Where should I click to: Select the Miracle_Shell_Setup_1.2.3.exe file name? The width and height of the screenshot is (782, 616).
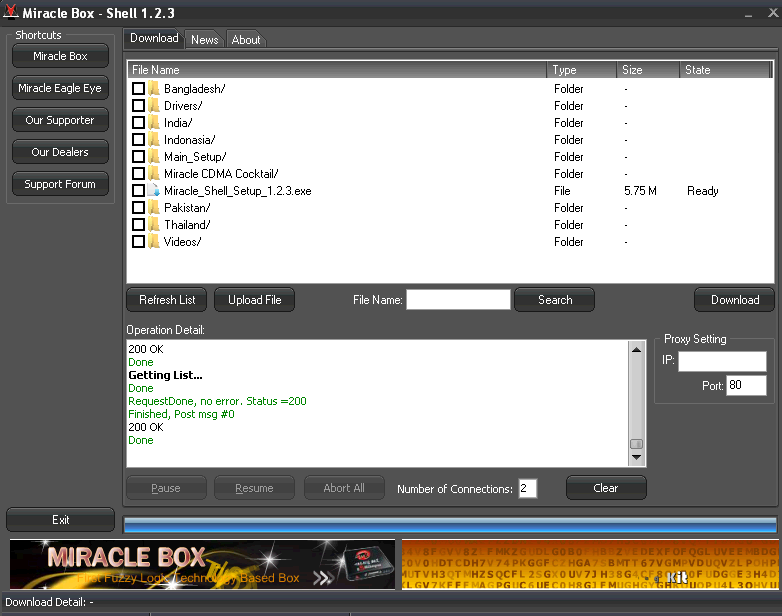[237, 191]
